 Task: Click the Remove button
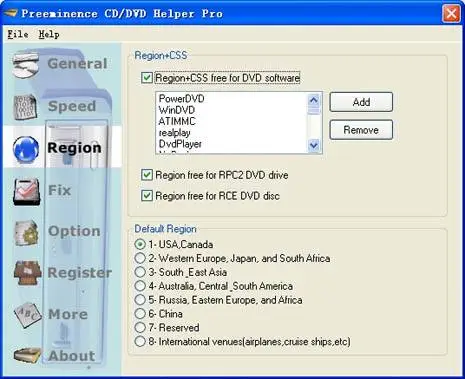(361, 130)
